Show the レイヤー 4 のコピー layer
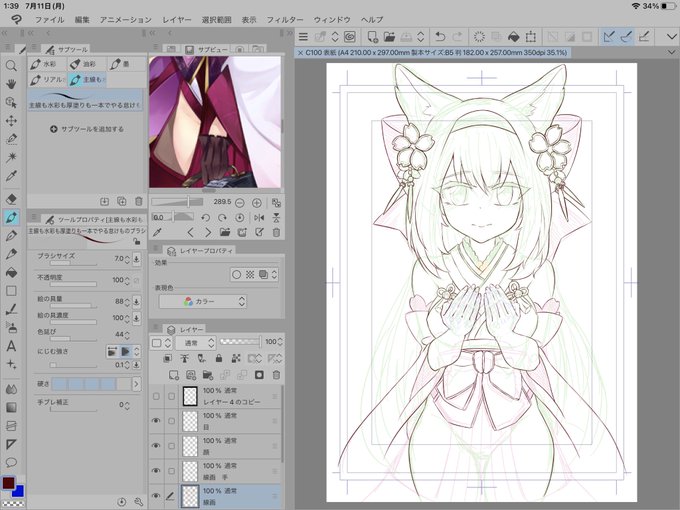The height and width of the screenshot is (510, 680). tap(156, 396)
